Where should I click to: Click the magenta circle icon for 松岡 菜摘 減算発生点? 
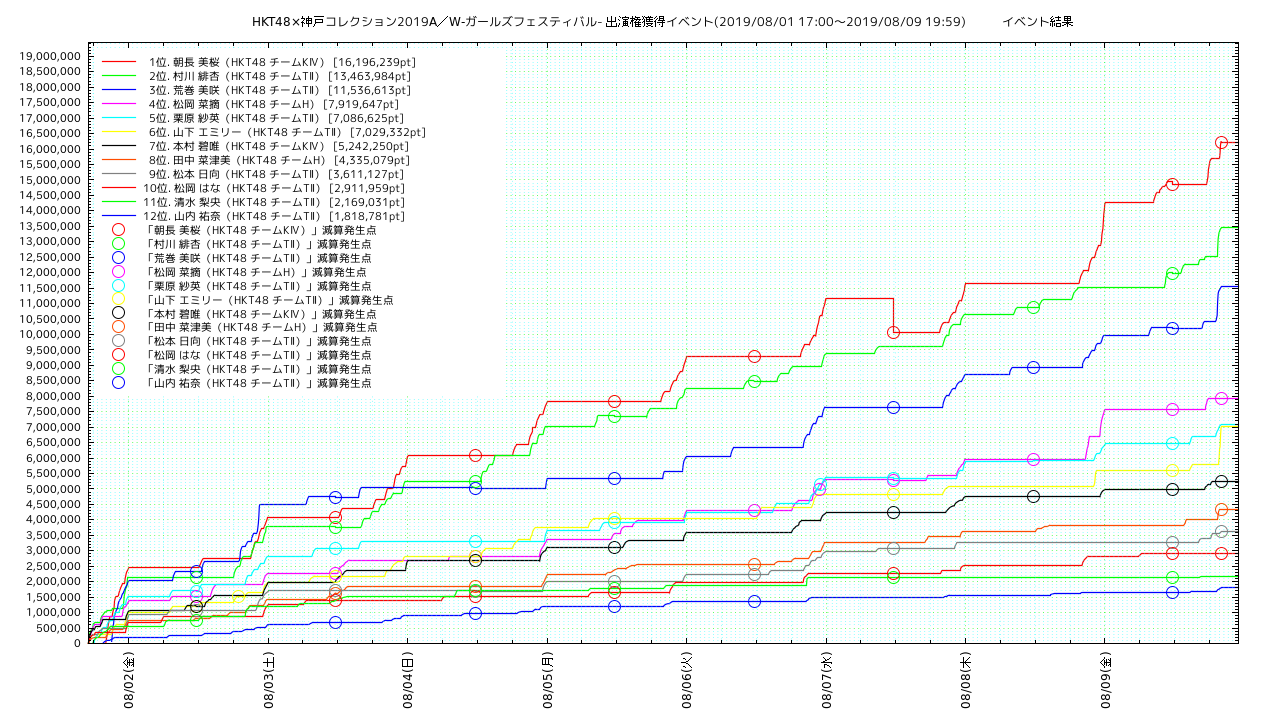[x=119, y=272]
